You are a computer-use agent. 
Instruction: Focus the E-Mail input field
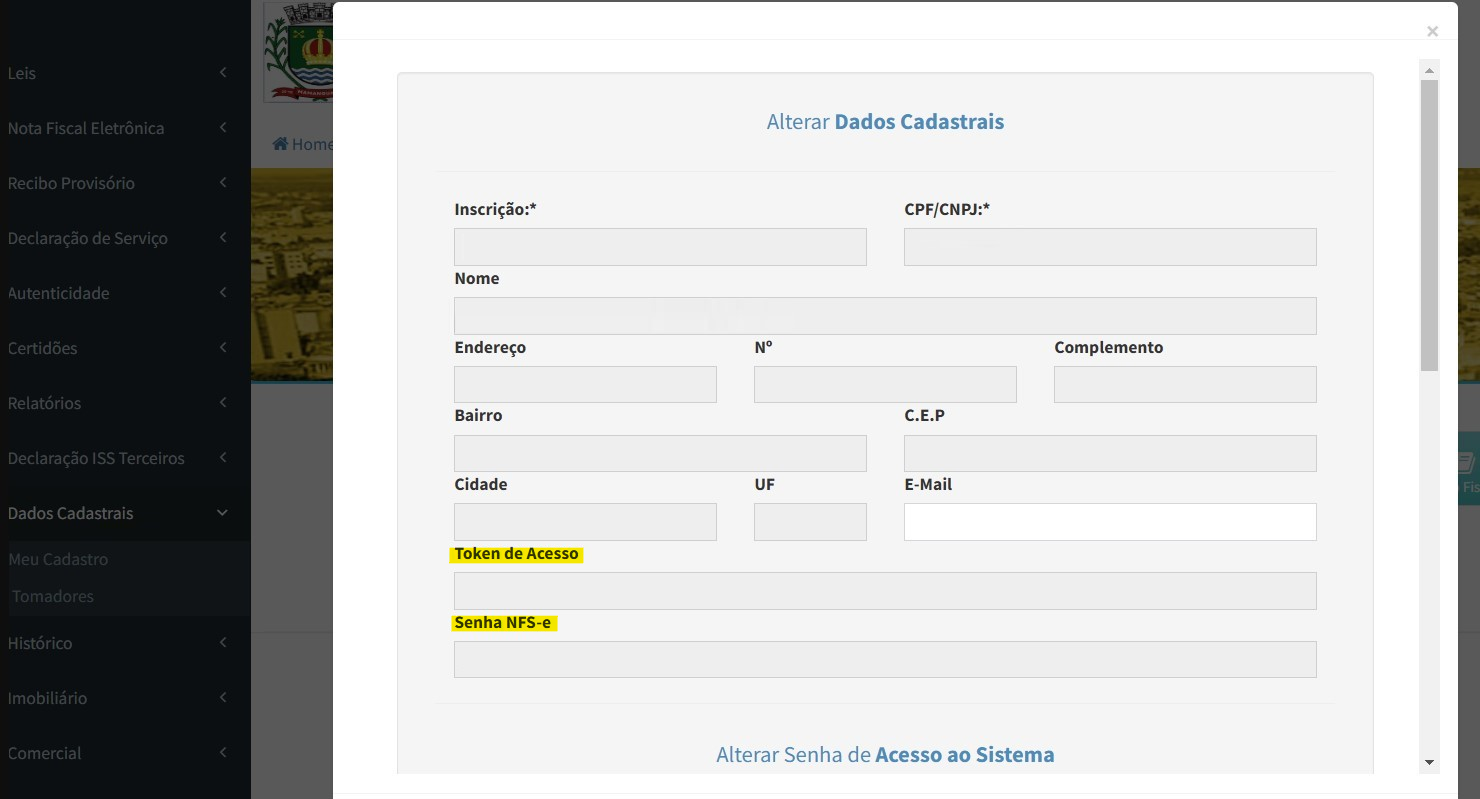tap(1110, 522)
